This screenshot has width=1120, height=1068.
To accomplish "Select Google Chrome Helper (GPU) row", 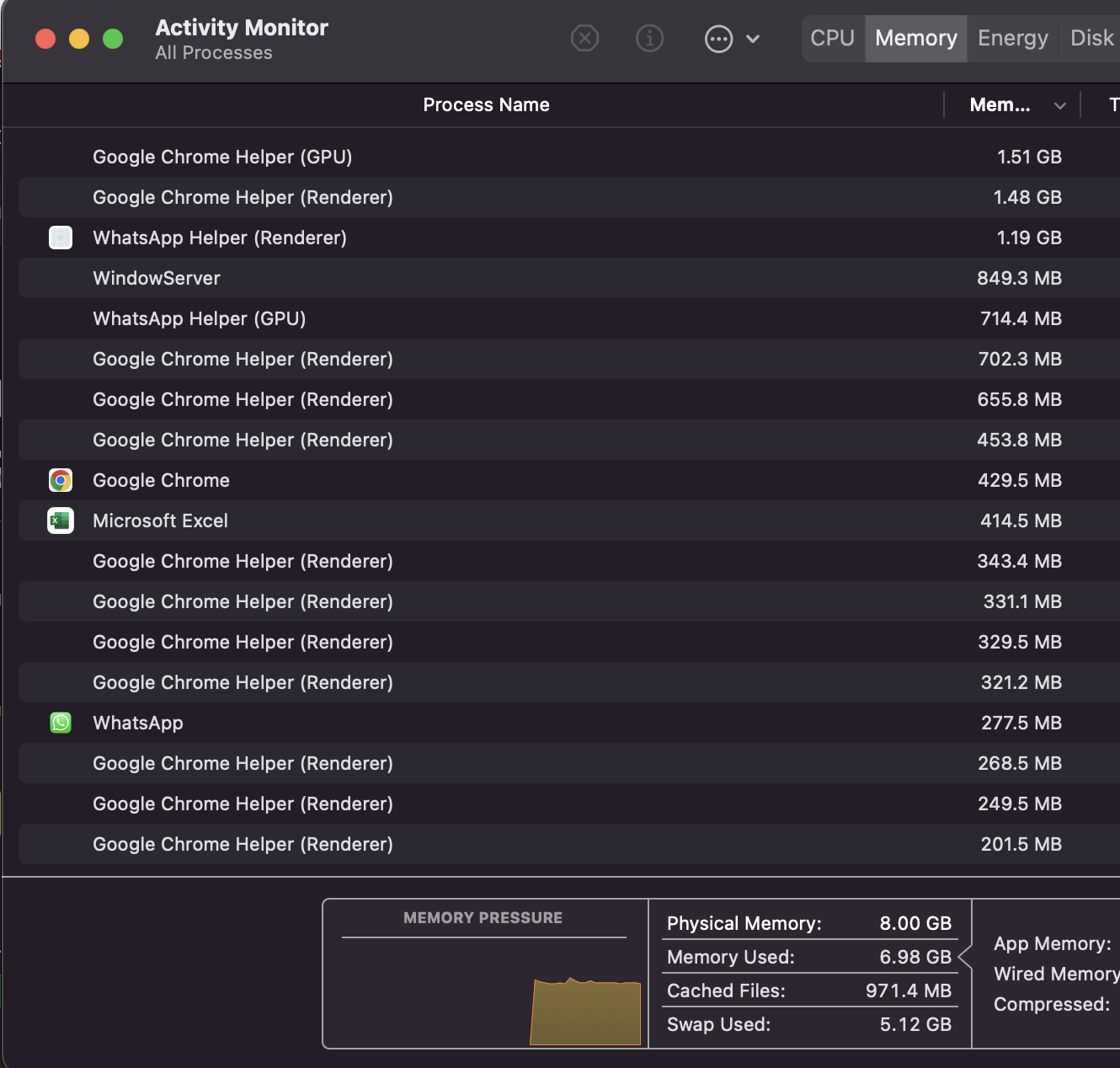I will coord(222,157).
